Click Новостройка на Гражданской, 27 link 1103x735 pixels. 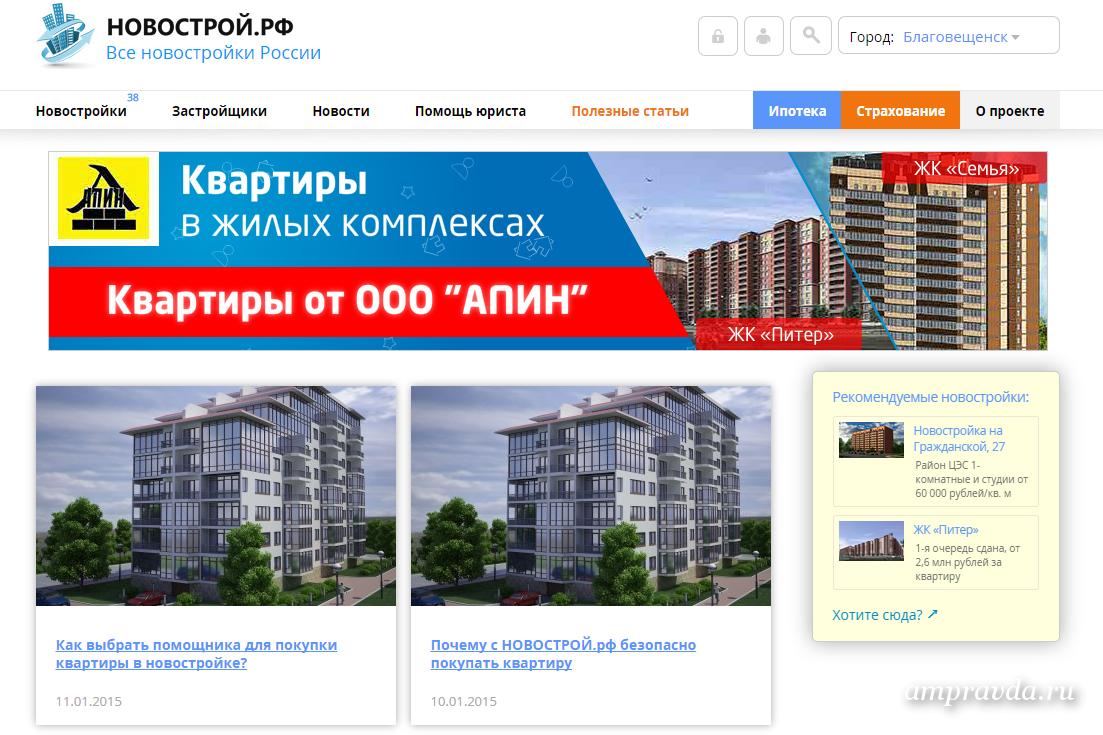point(959,438)
